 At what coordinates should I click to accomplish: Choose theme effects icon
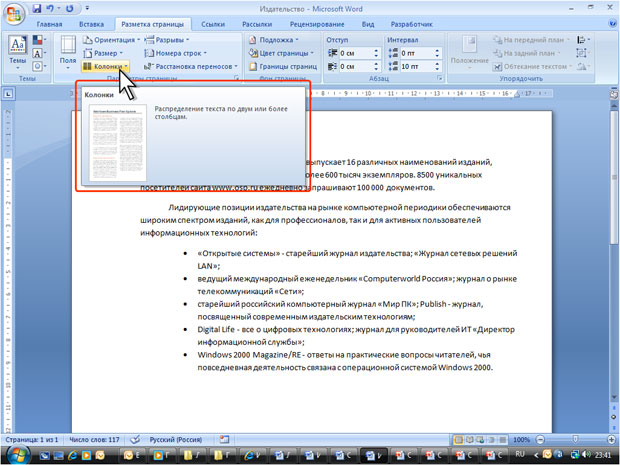(39, 66)
